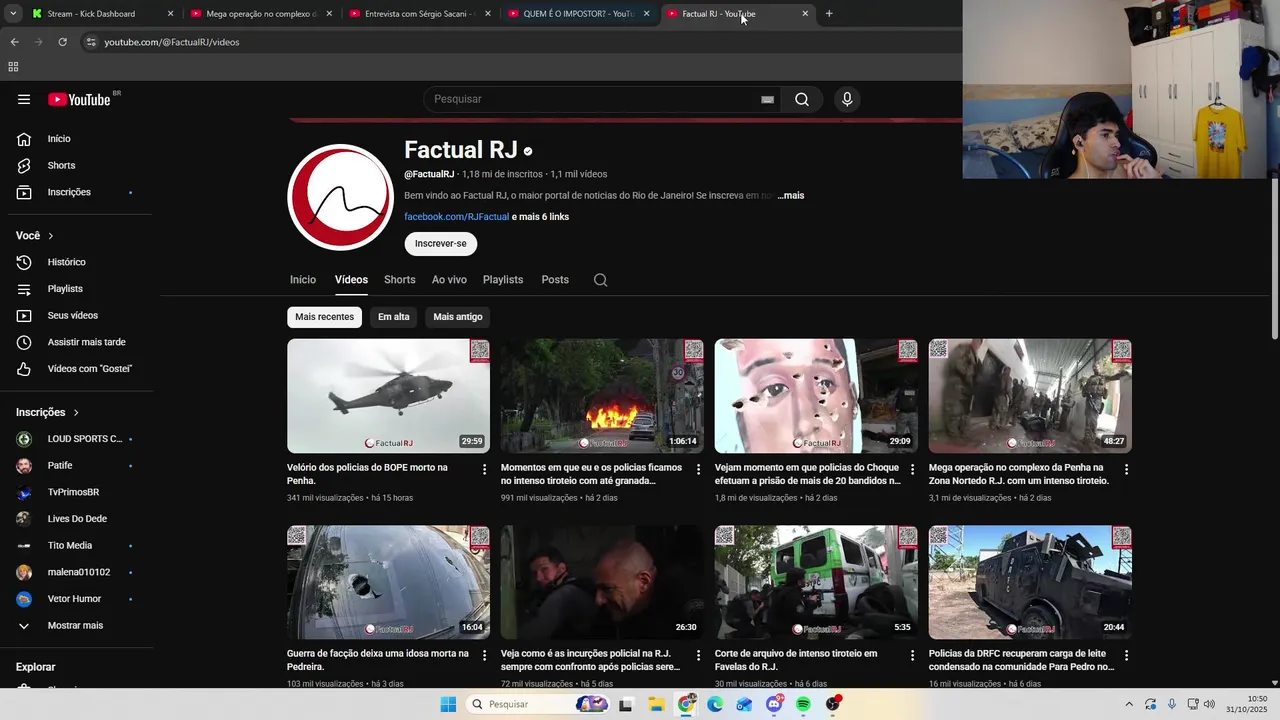Image resolution: width=1280 pixels, height=720 pixels.
Task: Switch to the channel Shorts tab
Action: [x=399, y=280]
